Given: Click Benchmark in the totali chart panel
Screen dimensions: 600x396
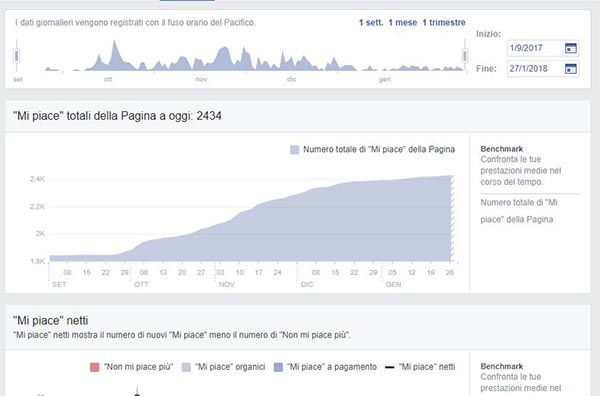Looking at the screenshot, I should point(502,149).
